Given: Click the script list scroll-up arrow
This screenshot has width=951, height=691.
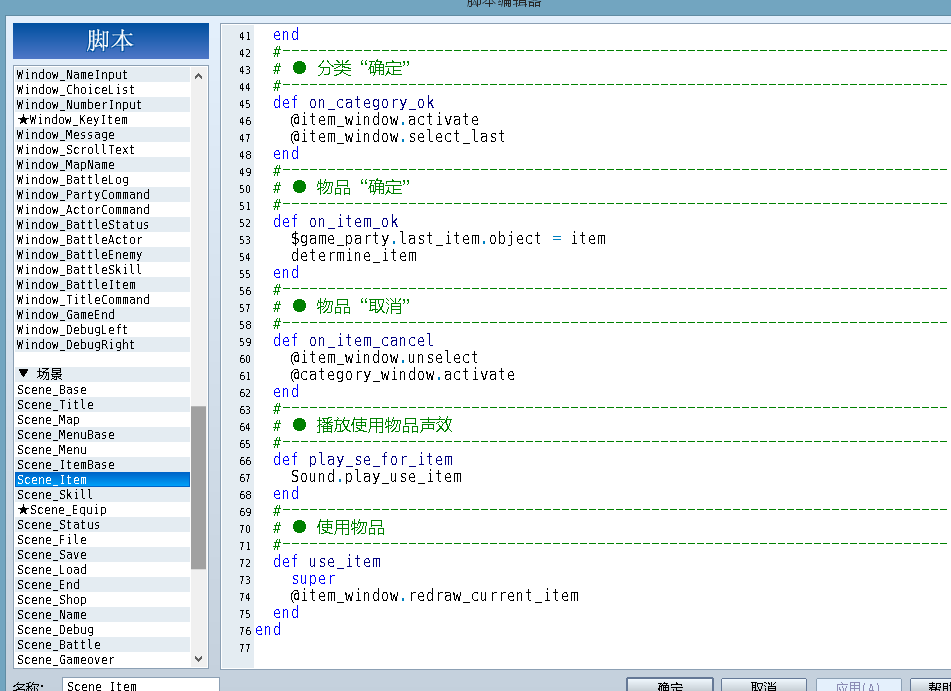Looking at the screenshot, I should point(198,76).
